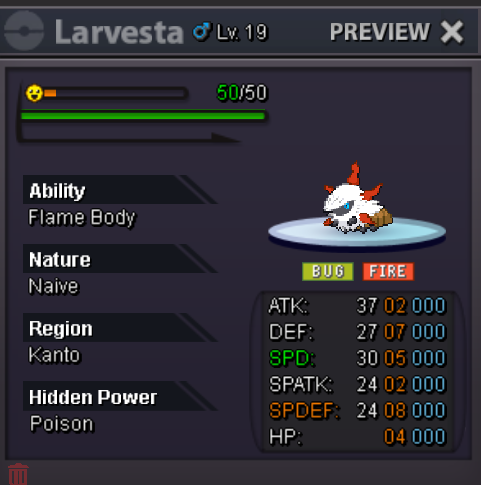Click the BUG type badge
This screenshot has height=485, width=481.
(328, 272)
